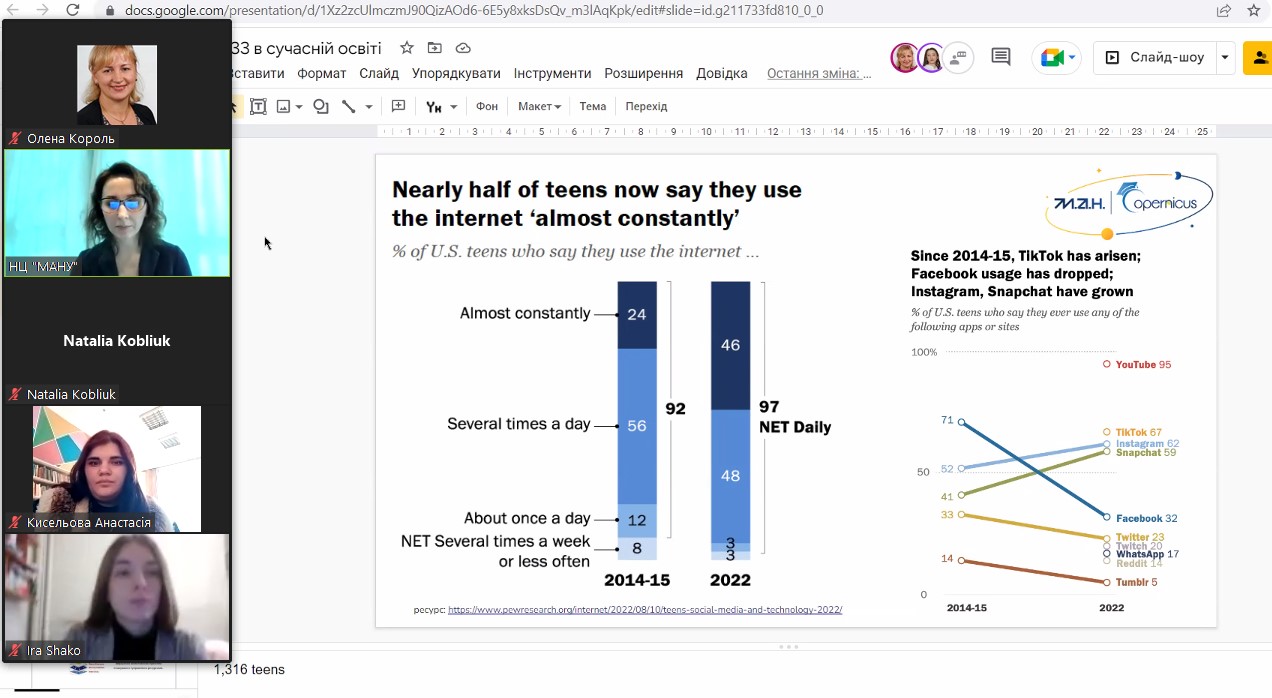Expand the line tool dropdown arrow
Image resolution: width=1272 pixels, height=698 pixels.
[369, 106]
